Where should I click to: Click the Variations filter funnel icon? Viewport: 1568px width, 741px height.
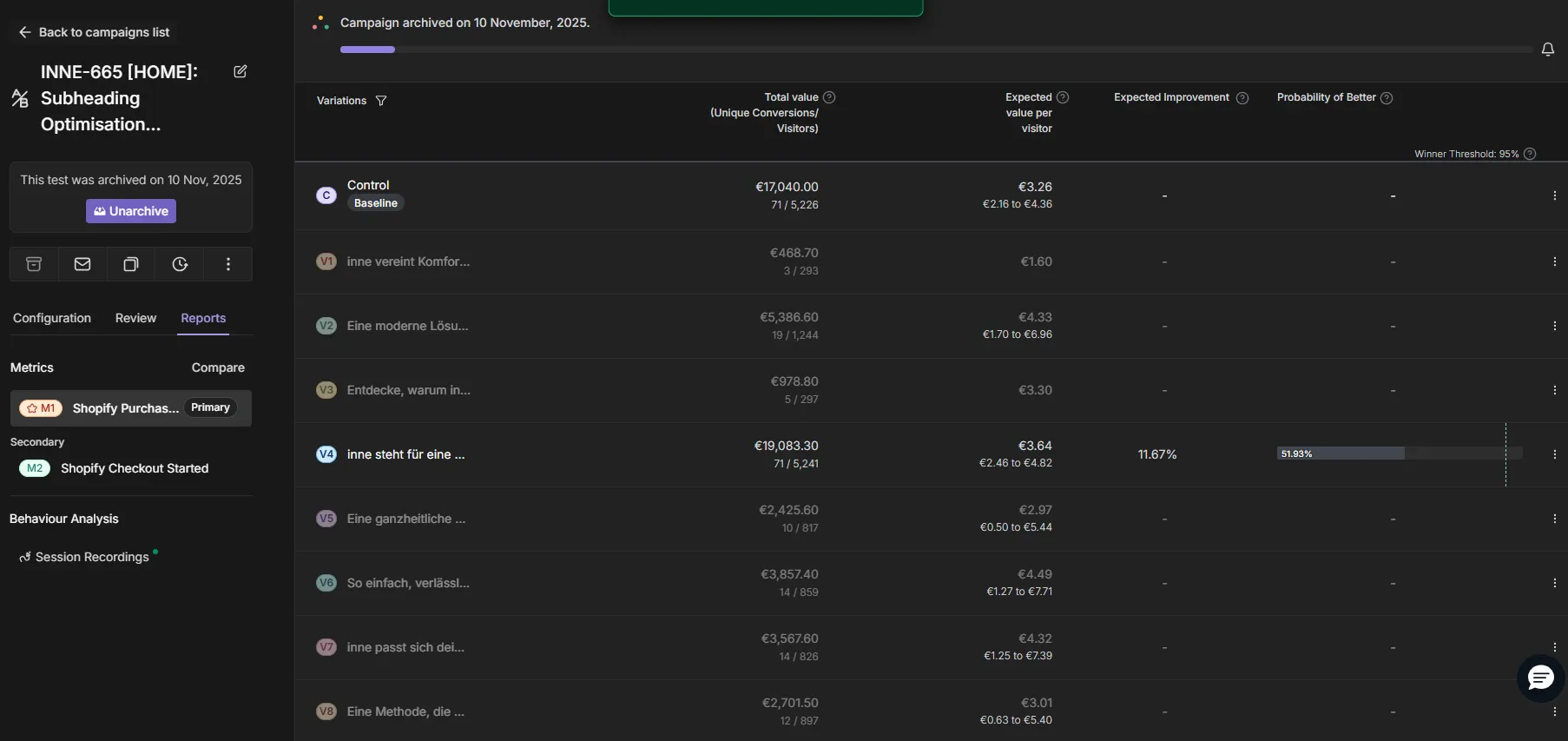pyautogui.click(x=381, y=101)
